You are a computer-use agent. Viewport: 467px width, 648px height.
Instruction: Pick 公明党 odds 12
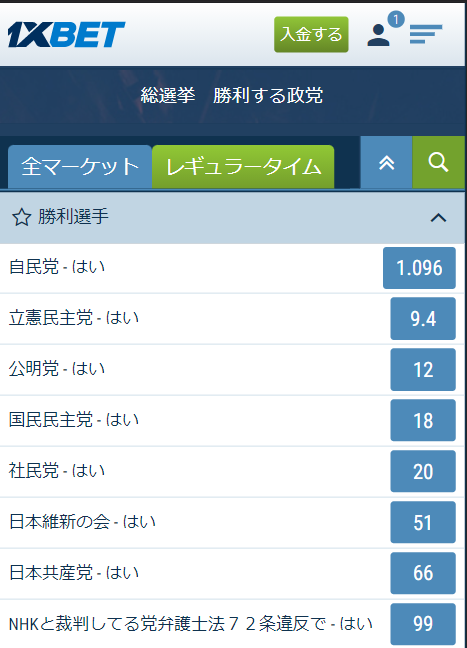tap(423, 369)
